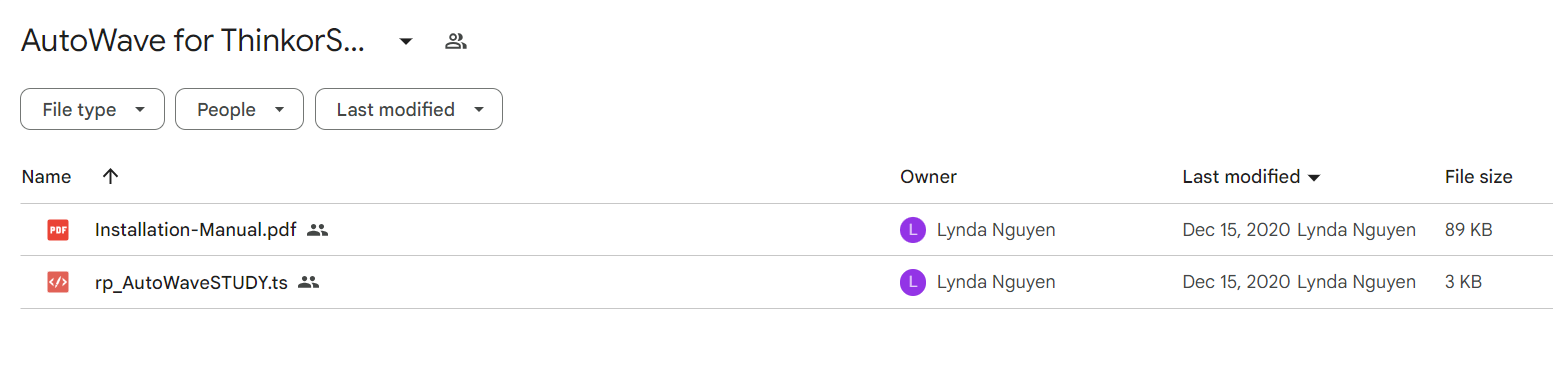Click Lynda Nguyen's avatar on the Installation-Manual row

pos(912,230)
